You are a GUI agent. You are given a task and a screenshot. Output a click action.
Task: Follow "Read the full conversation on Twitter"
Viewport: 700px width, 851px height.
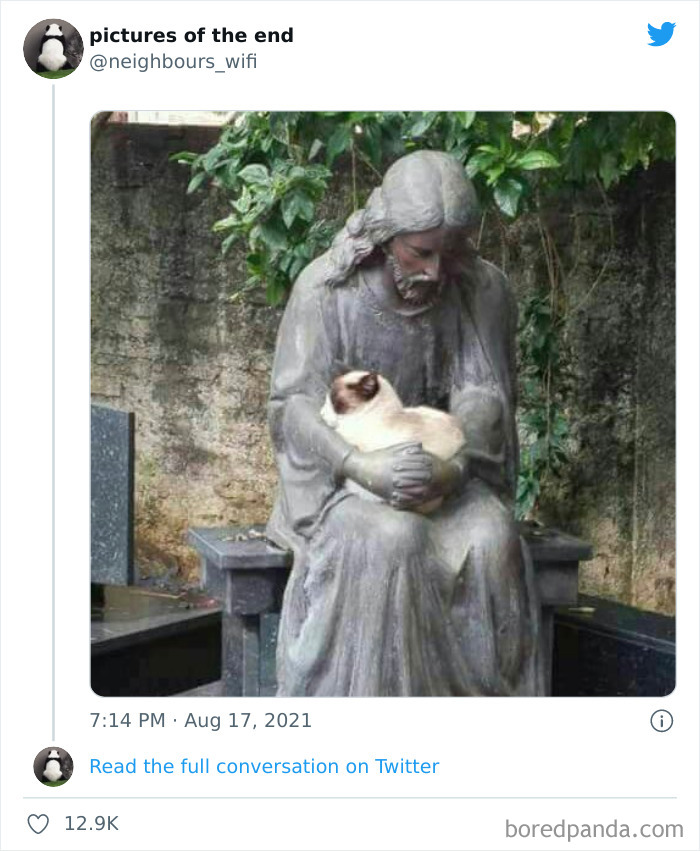tap(264, 766)
